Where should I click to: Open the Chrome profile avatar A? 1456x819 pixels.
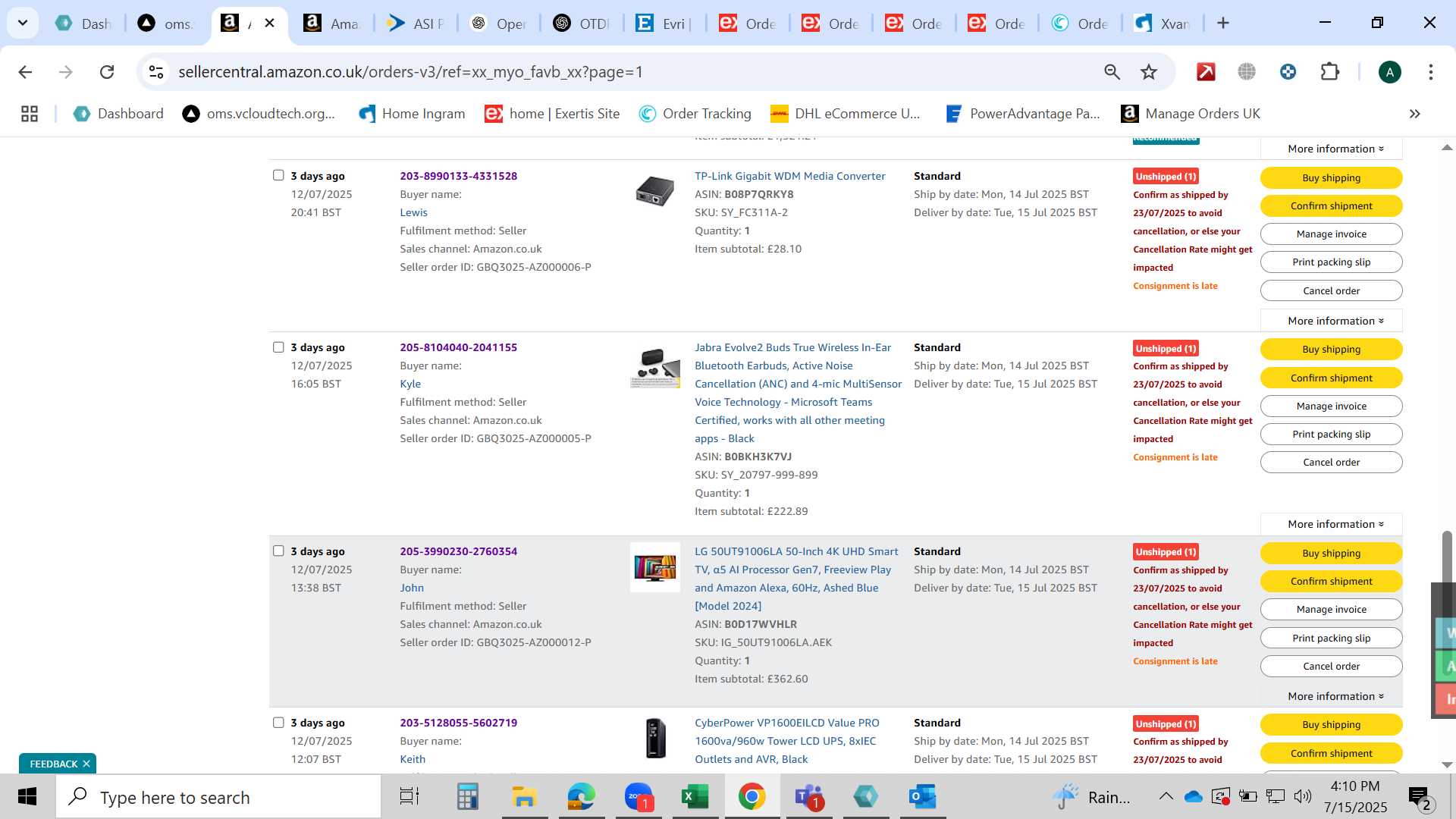pyautogui.click(x=1389, y=72)
